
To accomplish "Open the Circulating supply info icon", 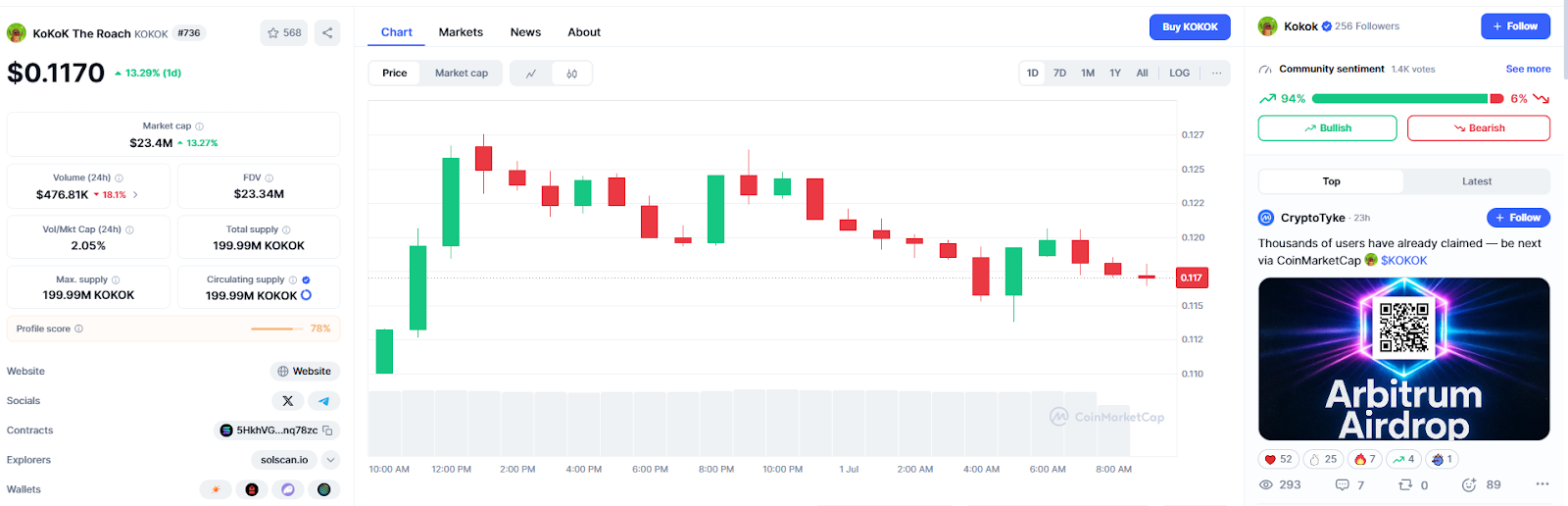I will click(x=293, y=280).
